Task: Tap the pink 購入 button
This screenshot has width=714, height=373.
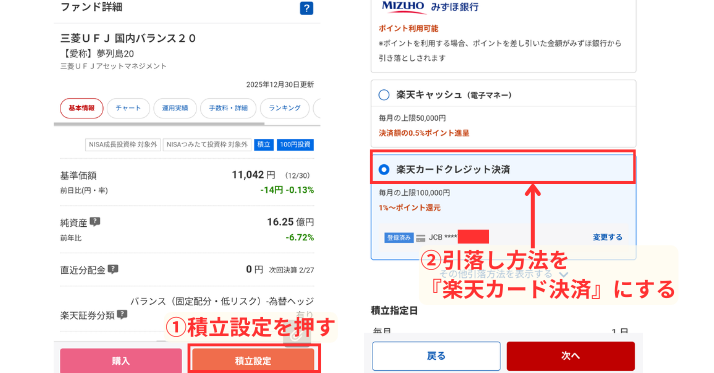Action: (121, 361)
